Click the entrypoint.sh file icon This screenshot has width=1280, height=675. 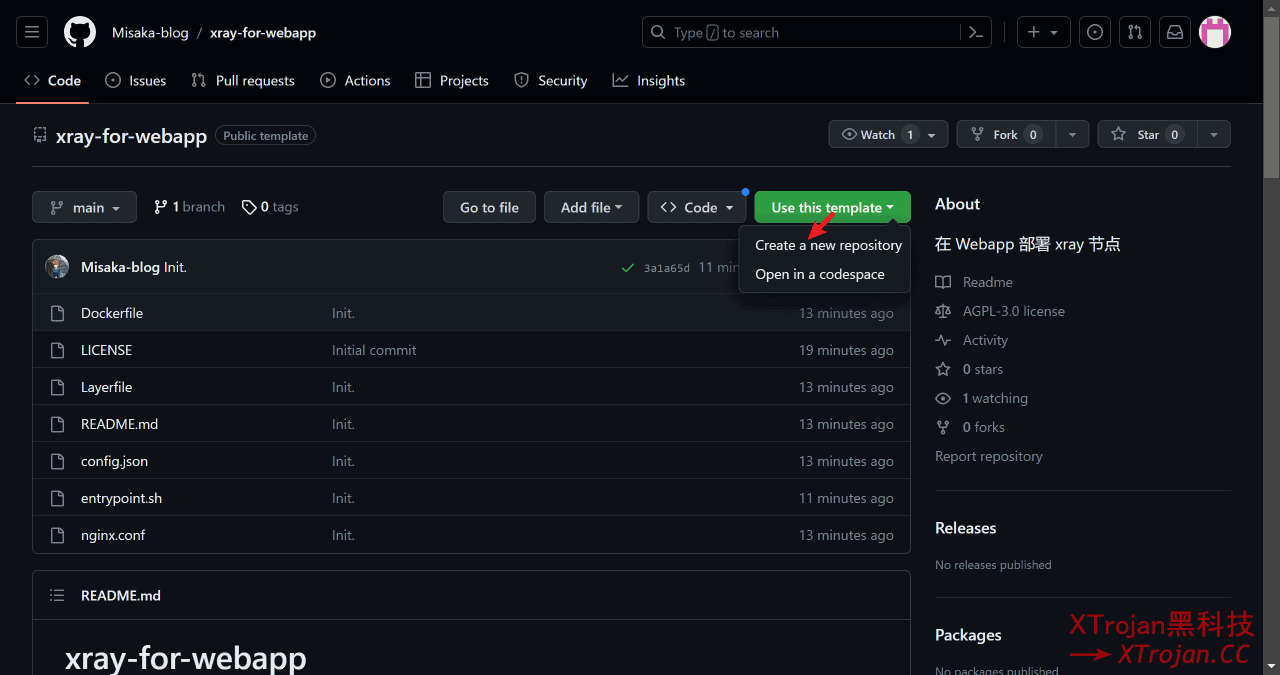(x=57, y=498)
